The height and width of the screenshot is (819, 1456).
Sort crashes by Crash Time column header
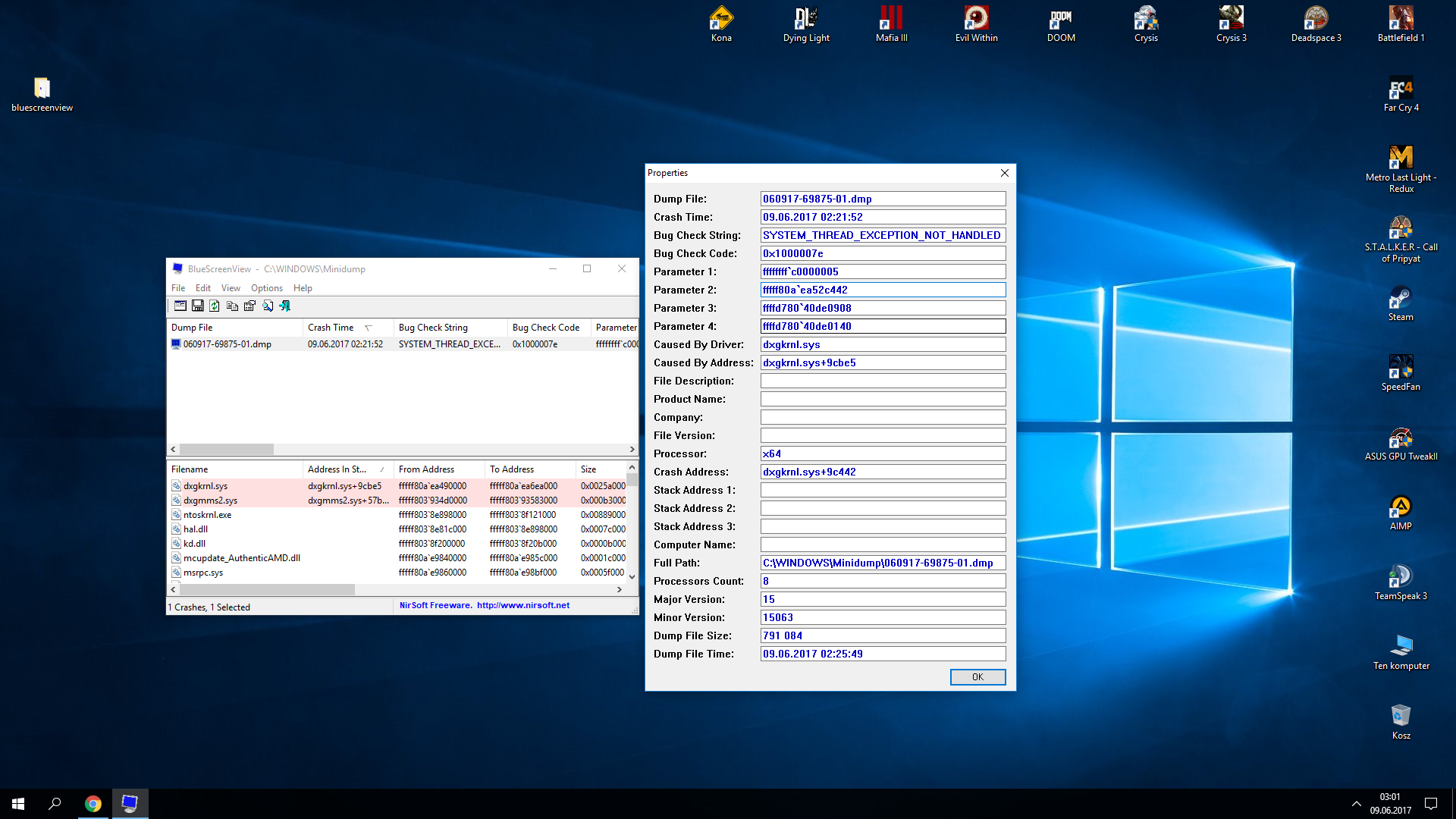[348, 328]
